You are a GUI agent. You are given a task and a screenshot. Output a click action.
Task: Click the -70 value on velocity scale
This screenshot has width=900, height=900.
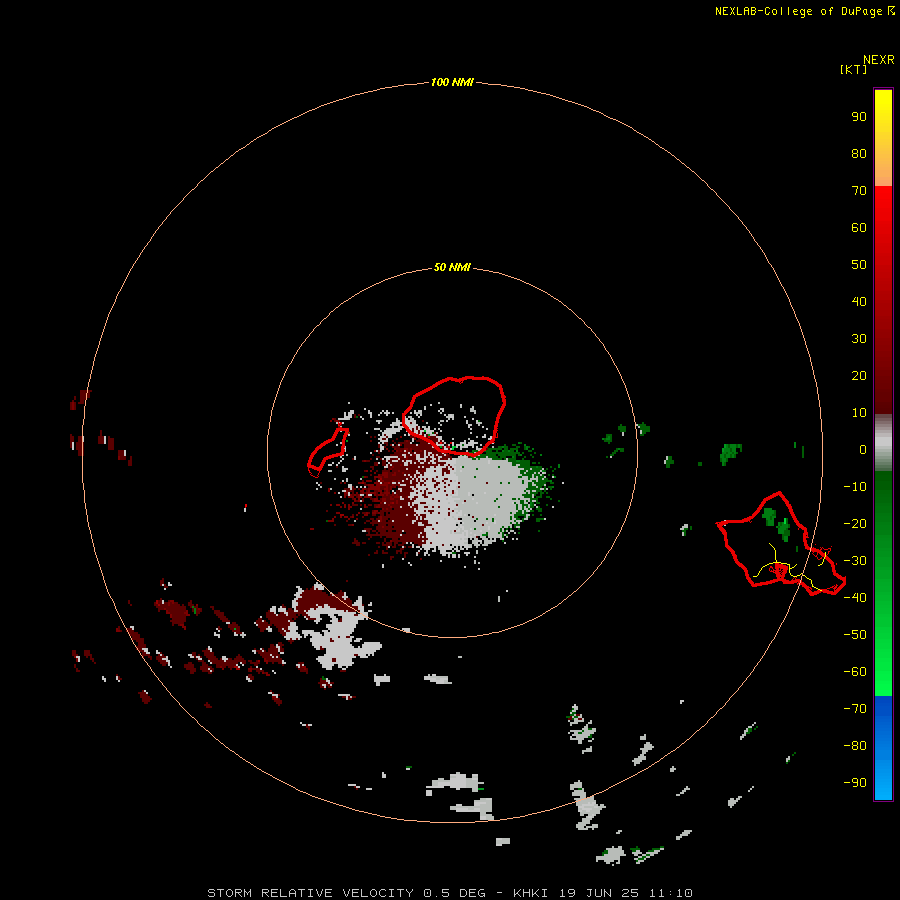point(855,708)
